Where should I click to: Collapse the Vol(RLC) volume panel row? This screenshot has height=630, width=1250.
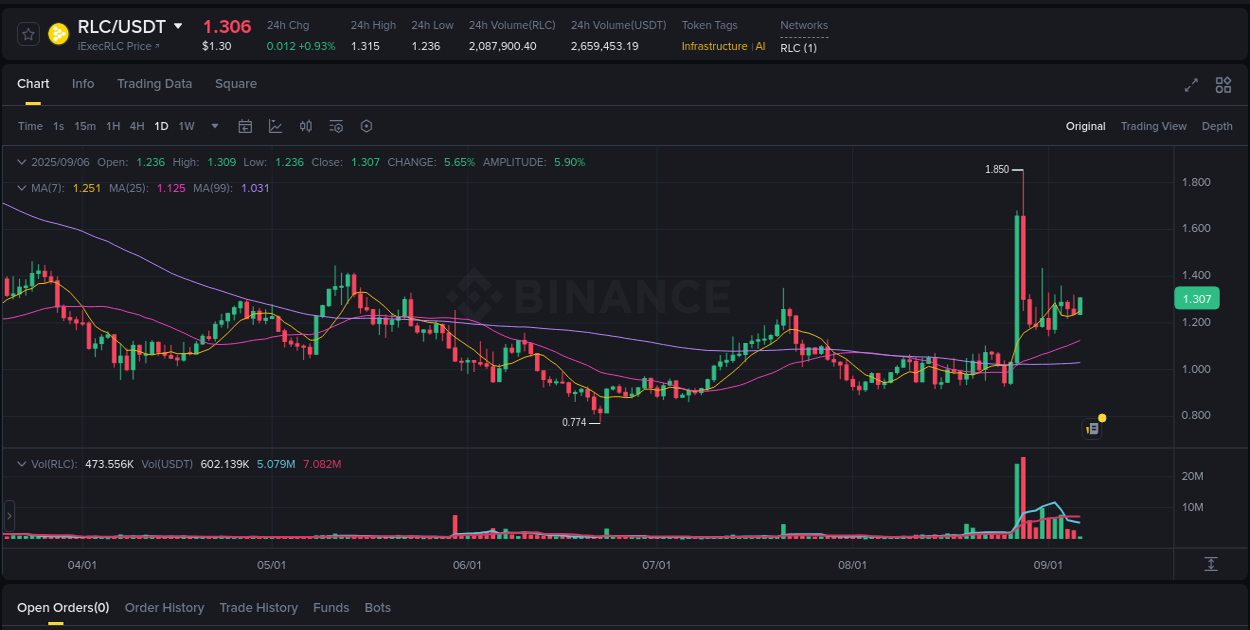[21, 463]
